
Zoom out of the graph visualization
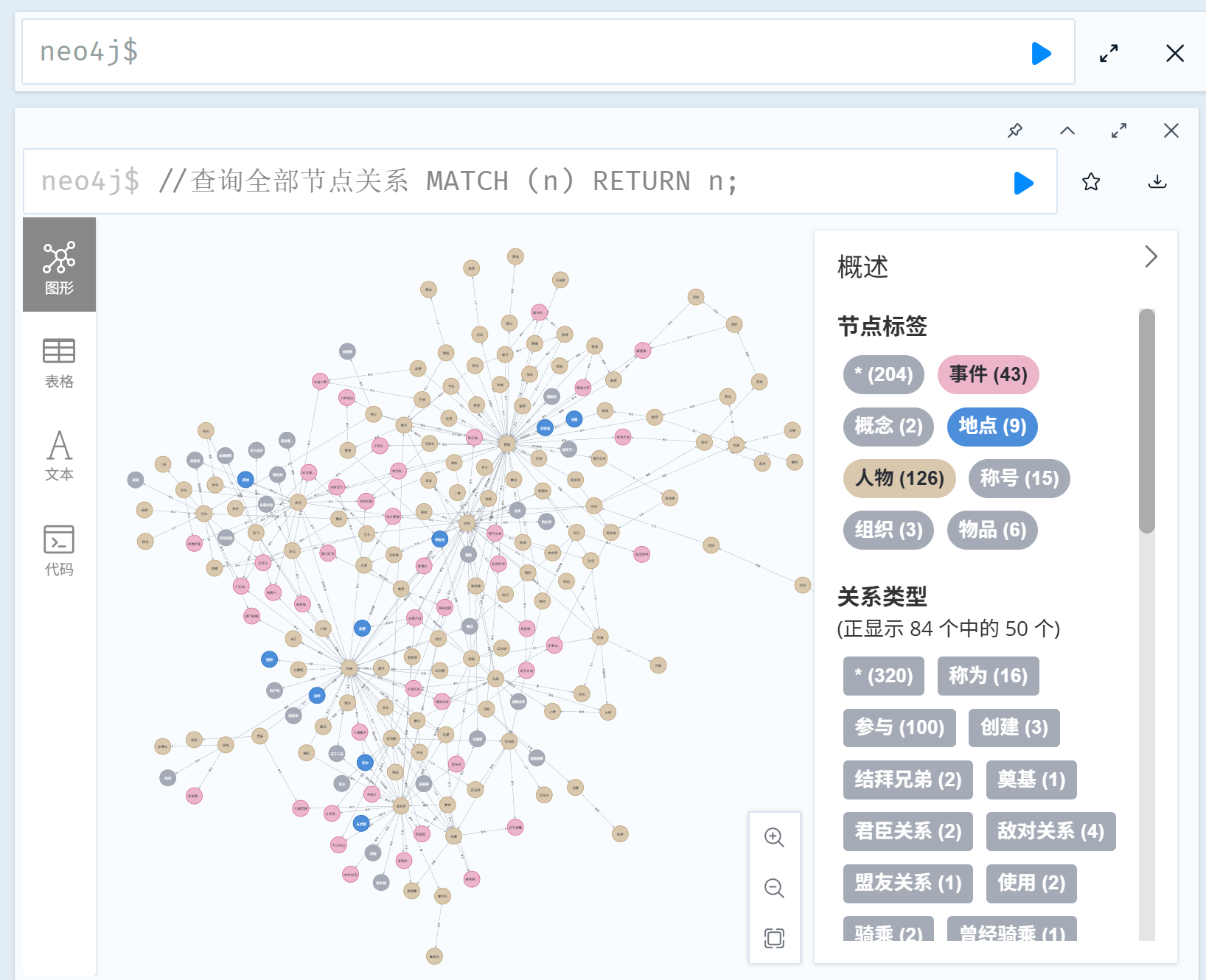(774, 888)
